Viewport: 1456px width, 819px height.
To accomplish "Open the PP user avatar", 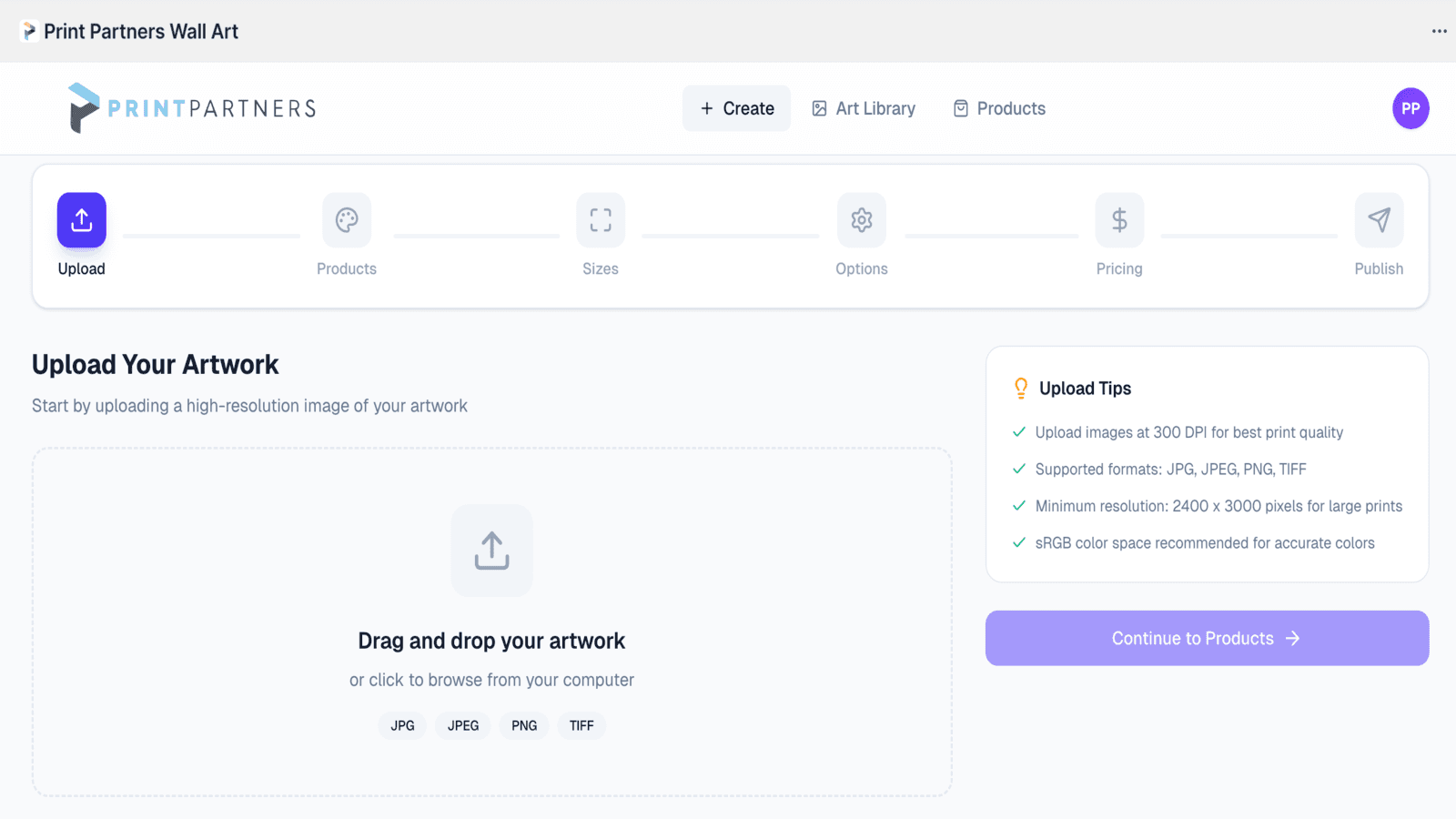I will 1410,108.
